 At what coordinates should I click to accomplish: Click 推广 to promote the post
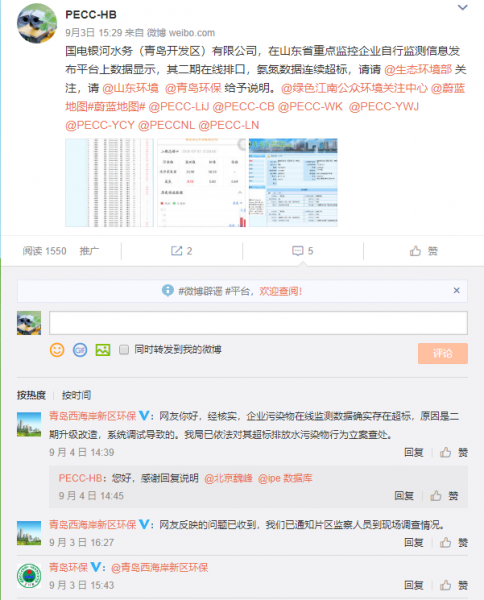point(89,251)
